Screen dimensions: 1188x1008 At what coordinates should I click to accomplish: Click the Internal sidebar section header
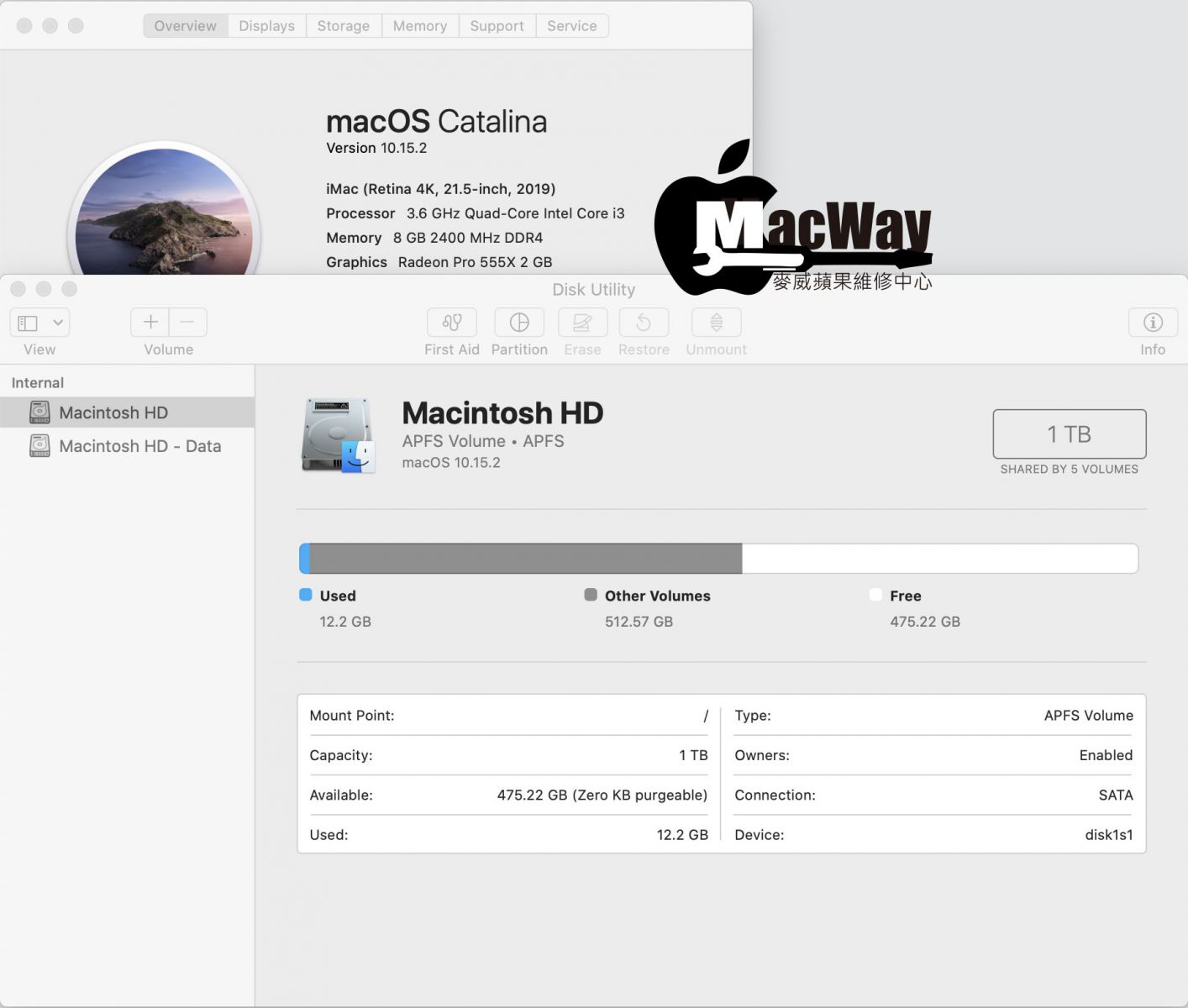coord(38,383)
